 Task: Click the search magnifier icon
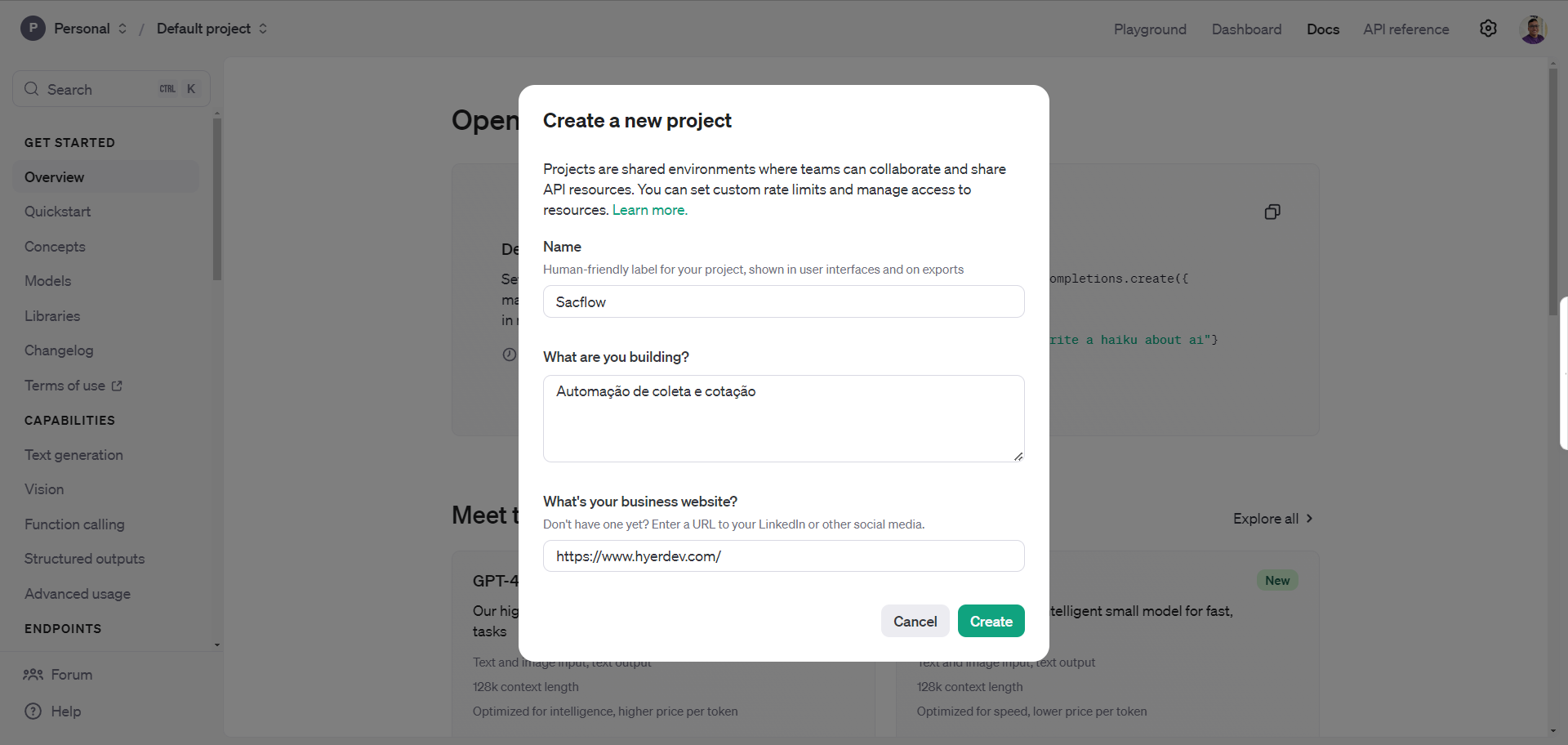pos(32,89)
